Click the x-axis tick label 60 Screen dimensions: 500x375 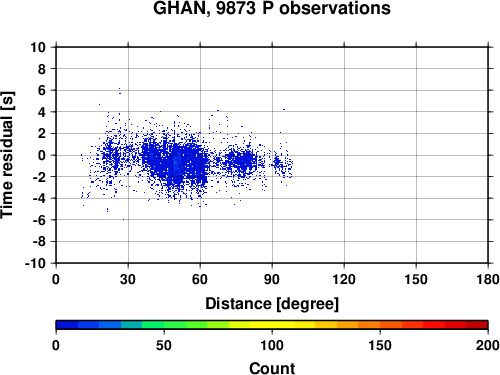(x=200, y=279)
